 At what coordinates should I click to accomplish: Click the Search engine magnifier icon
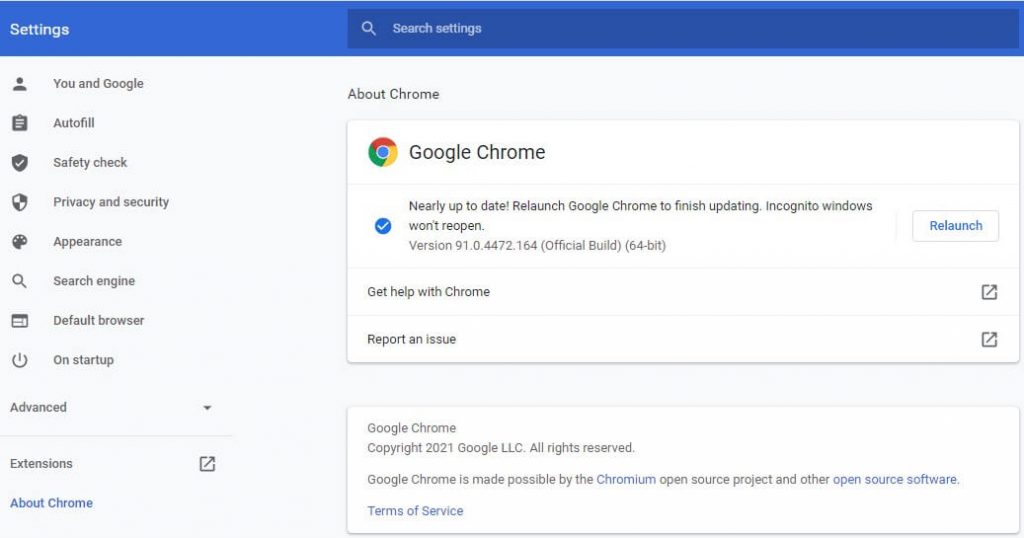[x=20, y=281]
